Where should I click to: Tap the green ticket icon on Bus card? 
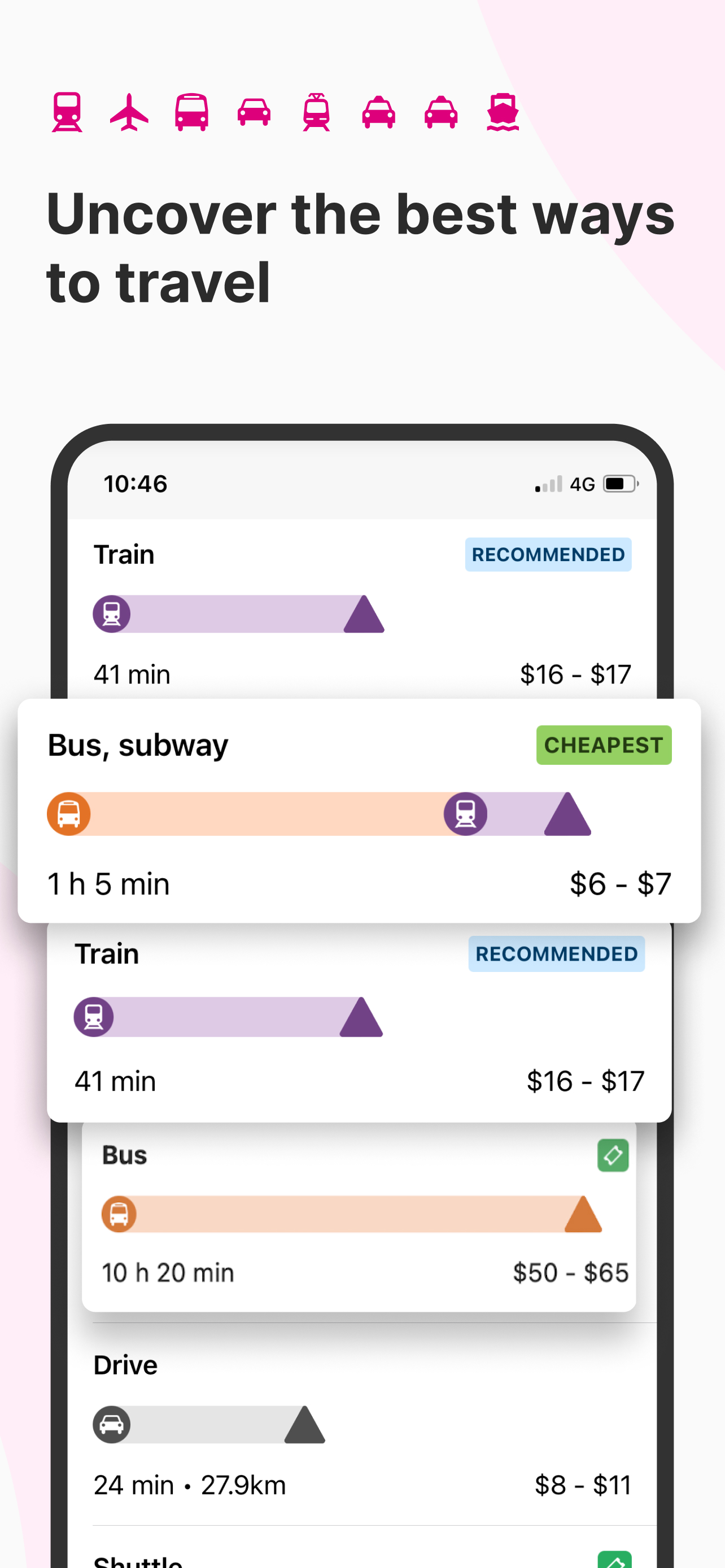tap(613, 1155)
